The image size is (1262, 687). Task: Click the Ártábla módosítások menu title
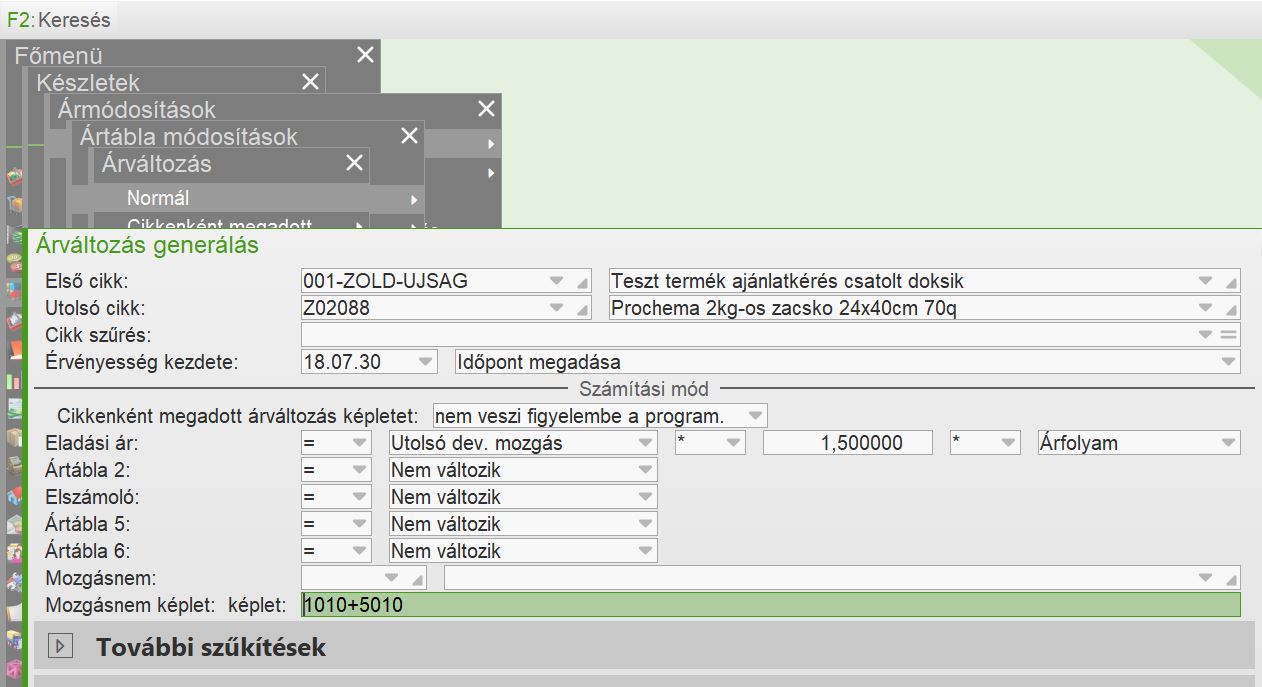click(x=189, y=137)
